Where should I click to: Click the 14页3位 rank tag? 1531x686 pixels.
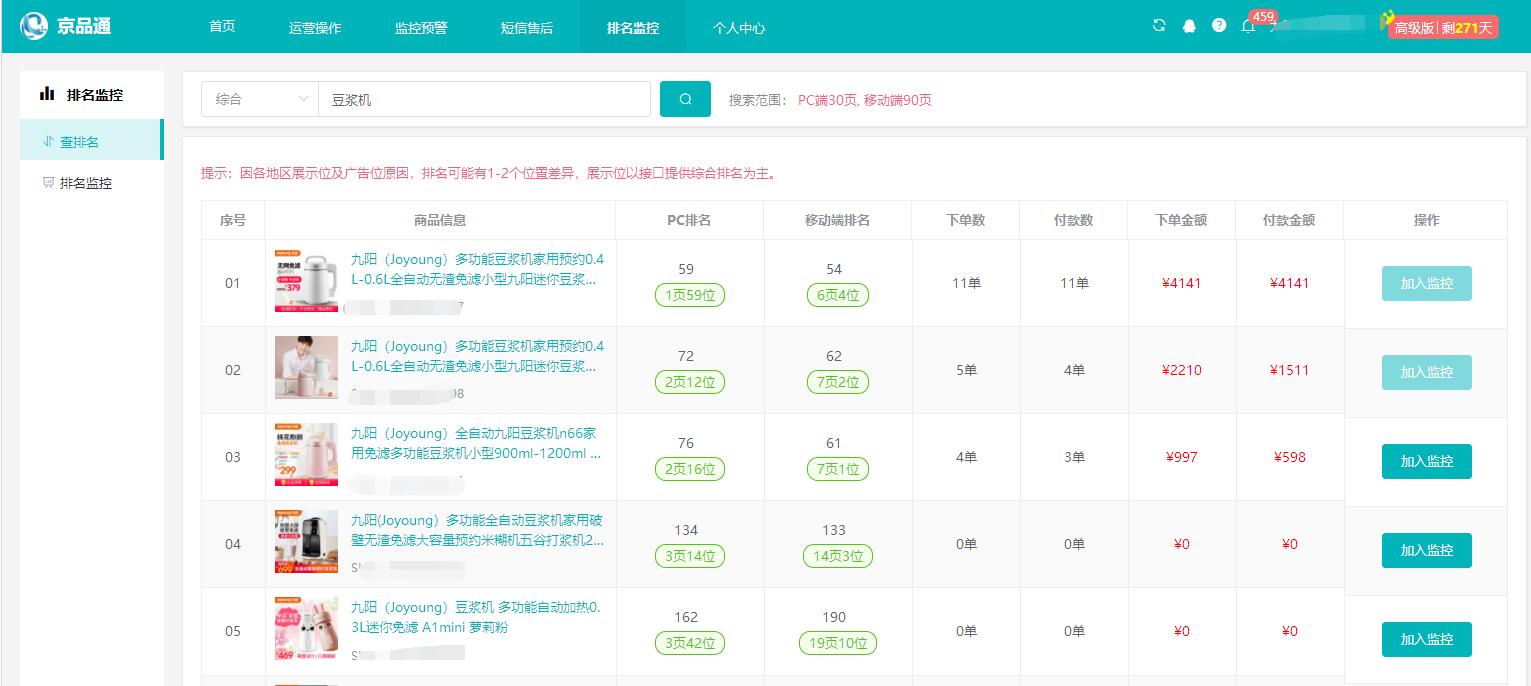coord(838,556)
